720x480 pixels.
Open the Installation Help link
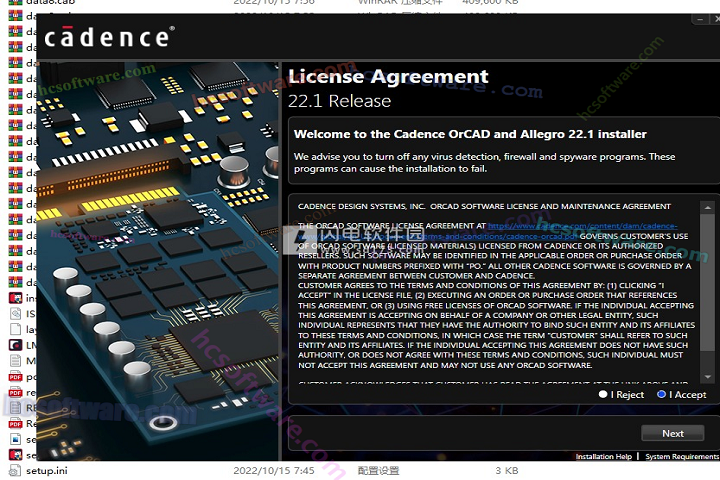(x=603, y=456)
